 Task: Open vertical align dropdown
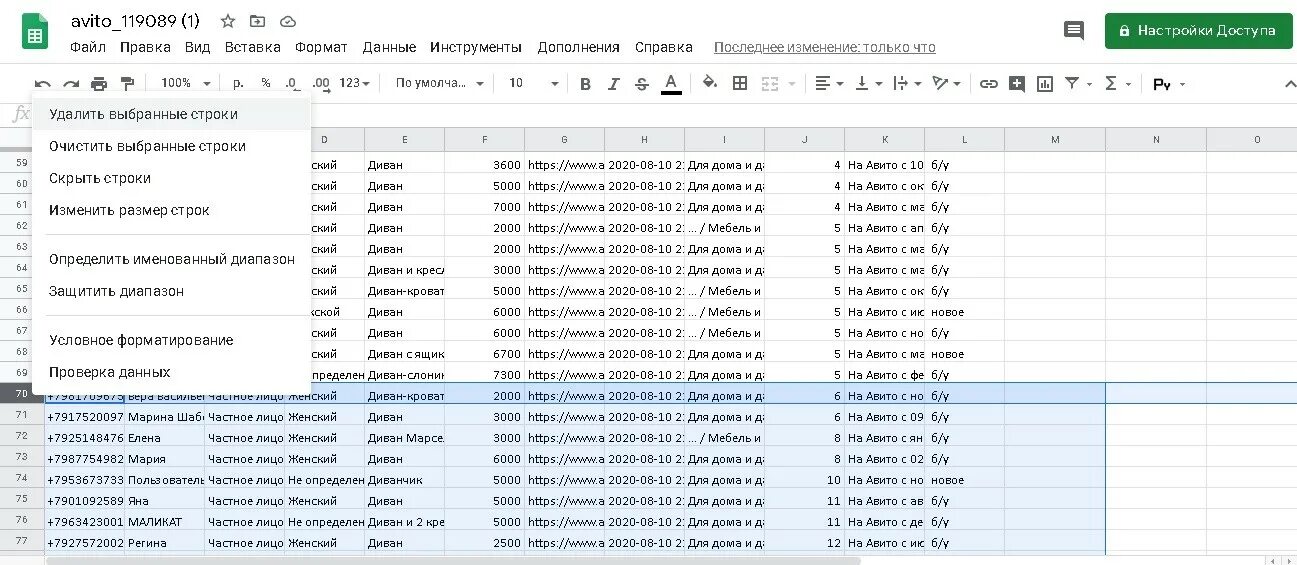869,84
